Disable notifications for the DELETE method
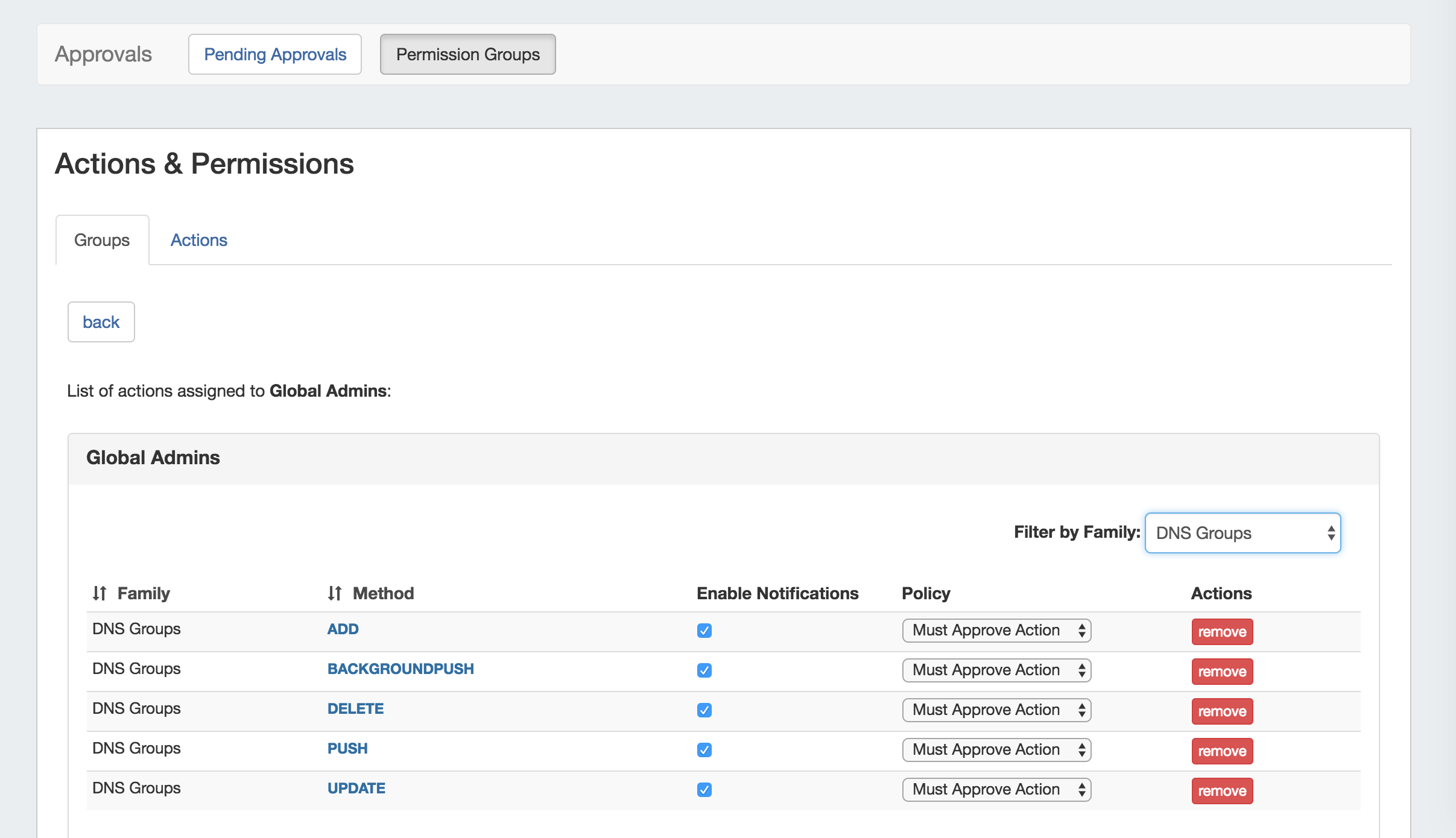The width and height of the screenshot is (1456, 838). (704, 710)
